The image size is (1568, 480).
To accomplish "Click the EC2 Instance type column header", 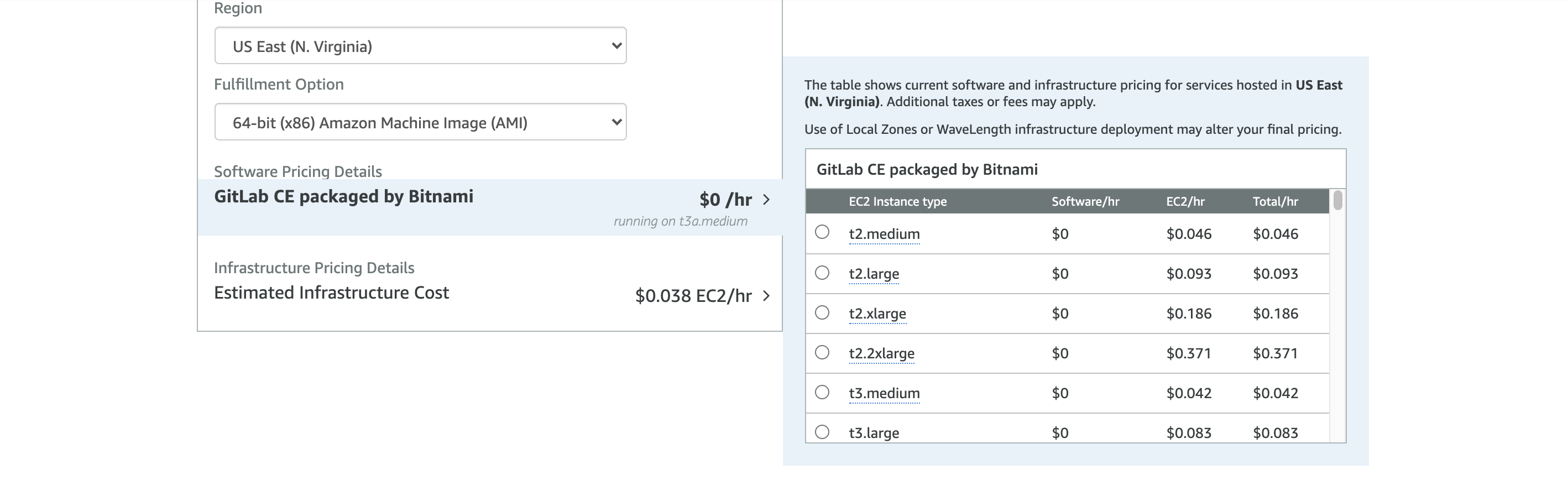I will tap(898, 202).
